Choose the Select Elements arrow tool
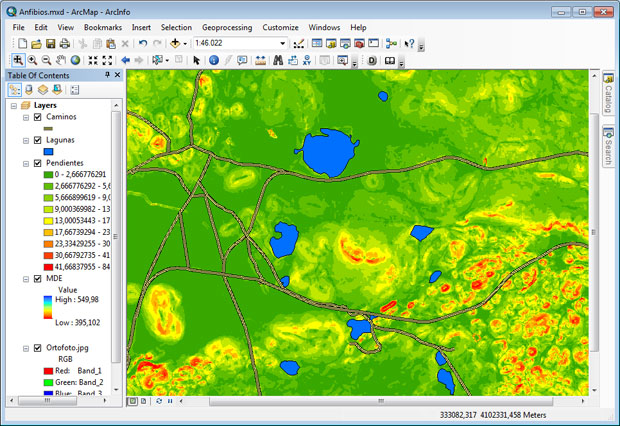620x426 pixels. (196, 60)
